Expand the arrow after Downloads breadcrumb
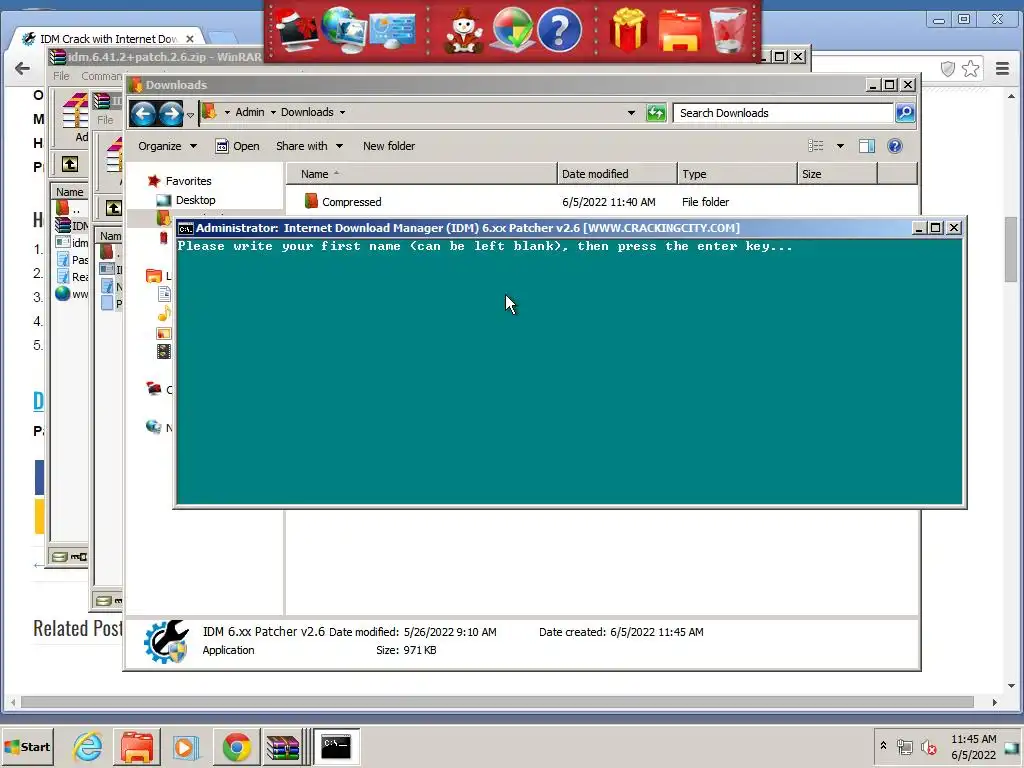This screenshot has height=768, width=1024. click(342, 112)
